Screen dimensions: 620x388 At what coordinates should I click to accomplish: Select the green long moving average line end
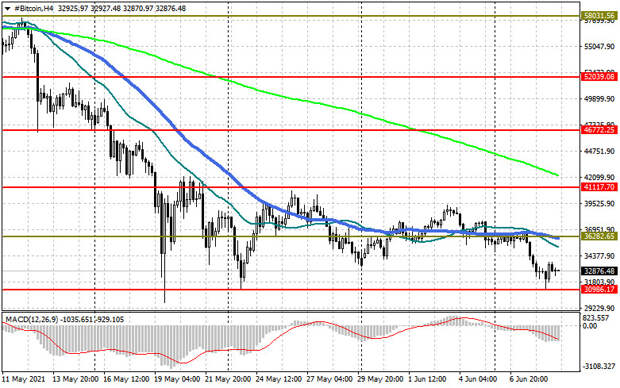click(x=557, y=174)
